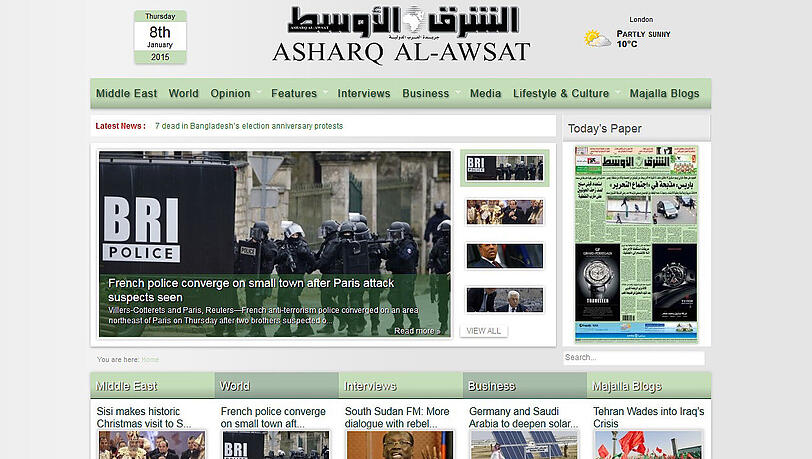Expand the Opinion dropdown arrow

(x=259, y=92)
